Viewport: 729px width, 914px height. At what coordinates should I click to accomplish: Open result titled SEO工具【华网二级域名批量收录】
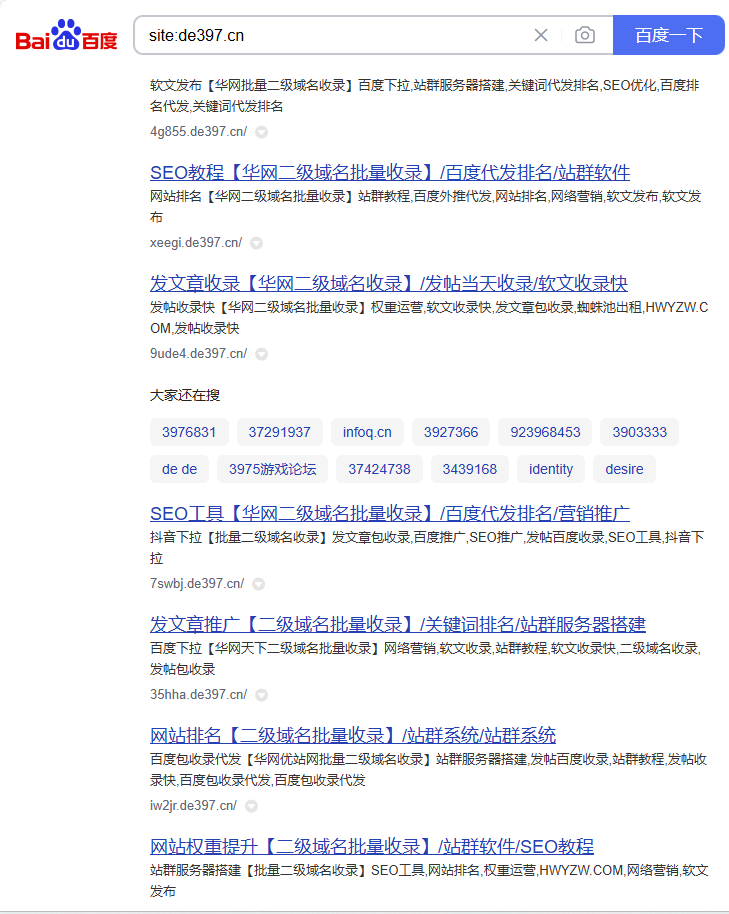point(390,514)
